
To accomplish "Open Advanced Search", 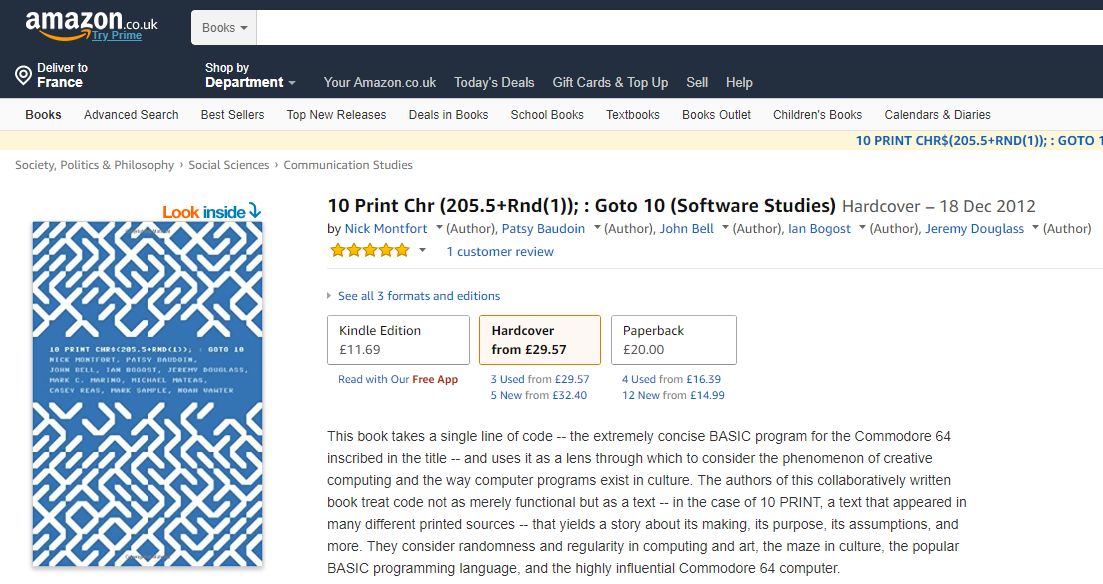I will (x=131, y=115).
